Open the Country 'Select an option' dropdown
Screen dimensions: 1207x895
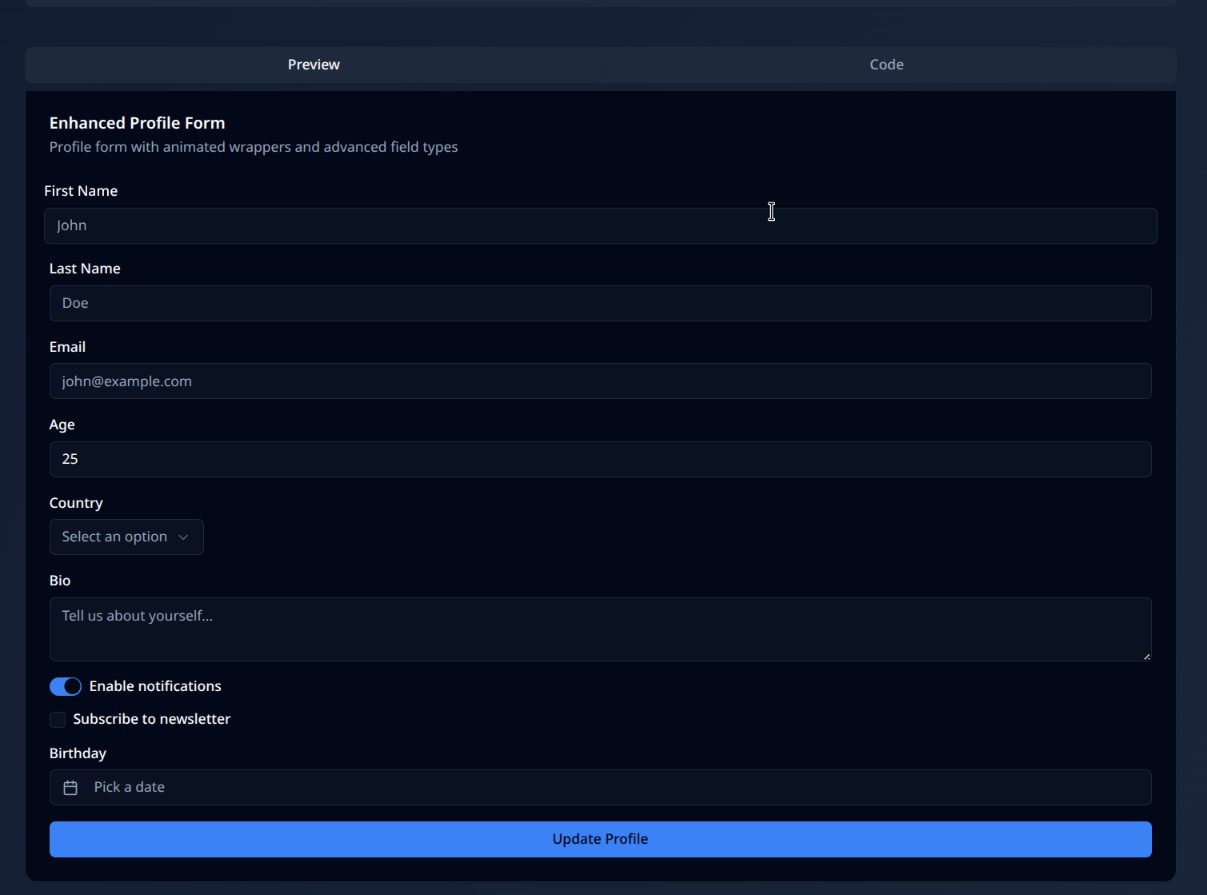click(x=126, y=537)
